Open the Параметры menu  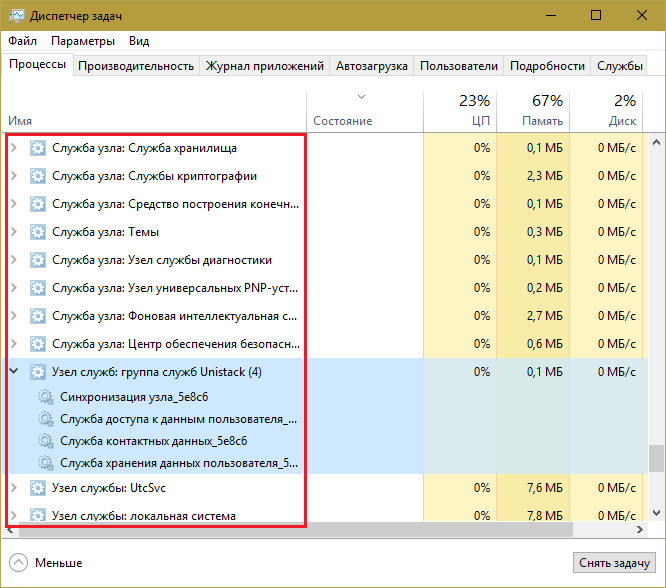click(x=83, y=41)
